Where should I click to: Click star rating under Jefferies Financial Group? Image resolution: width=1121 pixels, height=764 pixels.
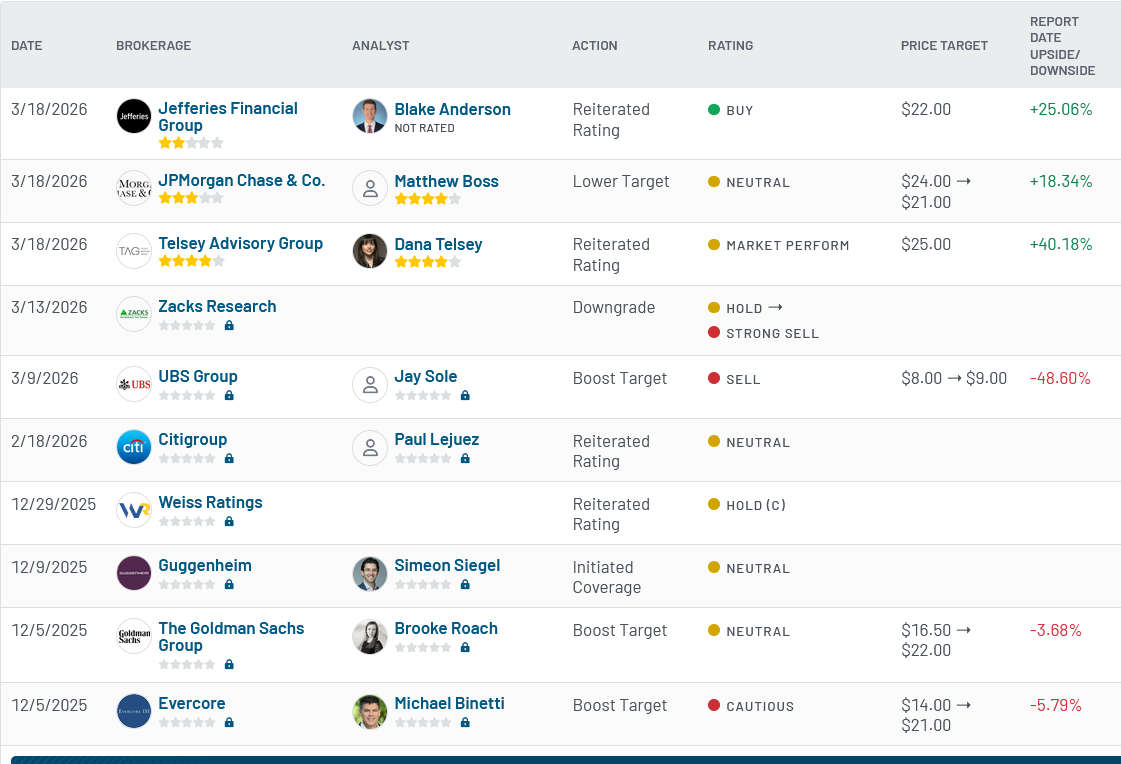coord(191,143)
